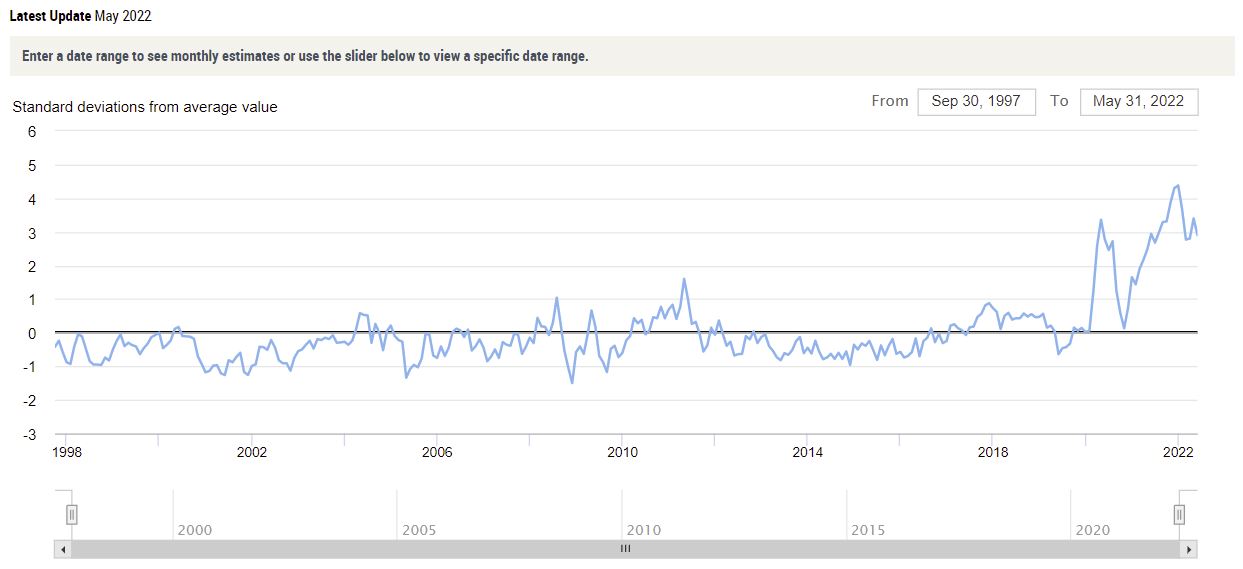Image resolution: width=1243 pixels, height=569 pixels.
Task: Click the left range slider handle
Action: click(x=71, y=514)
